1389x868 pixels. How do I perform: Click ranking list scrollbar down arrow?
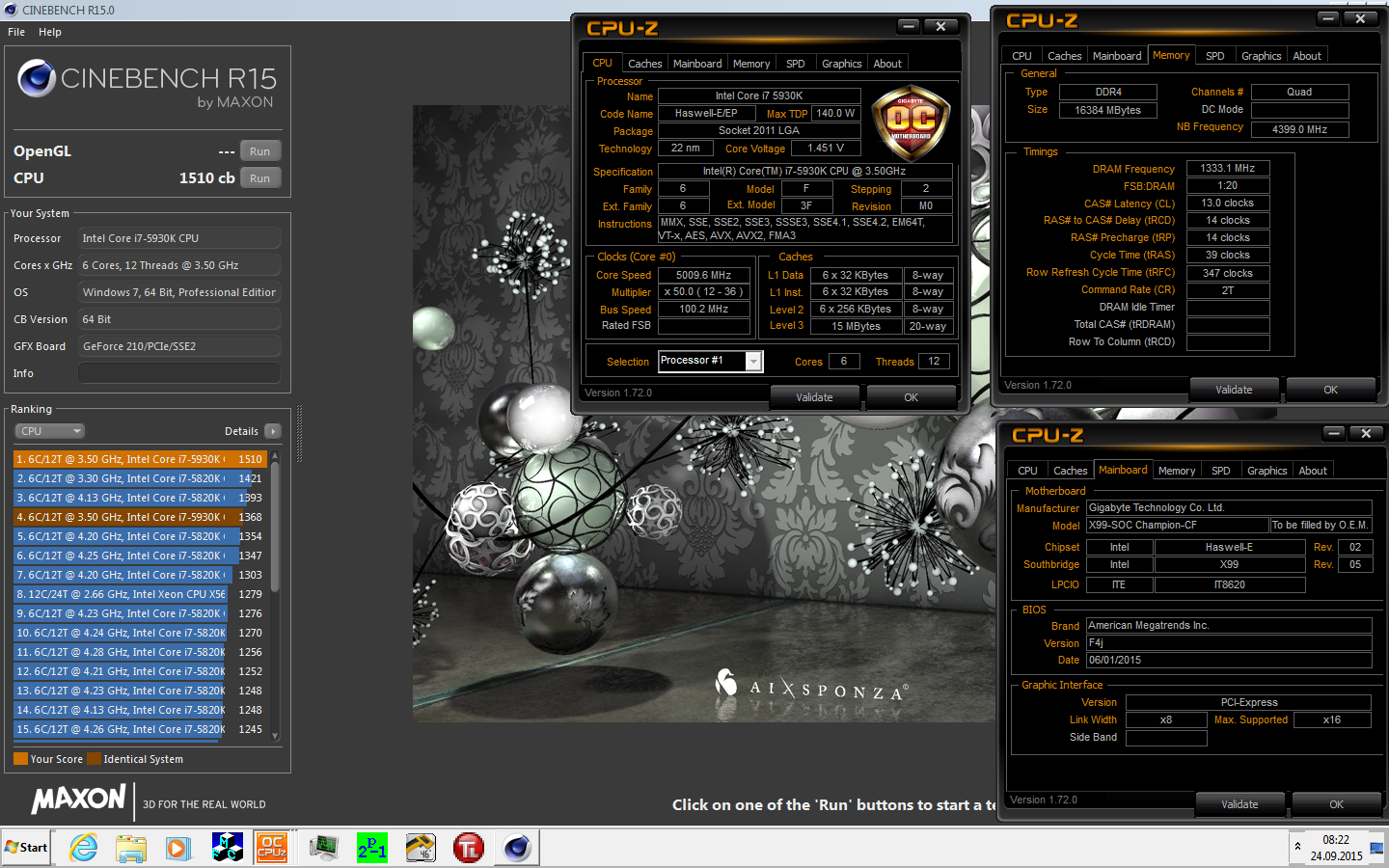(275, 736)
